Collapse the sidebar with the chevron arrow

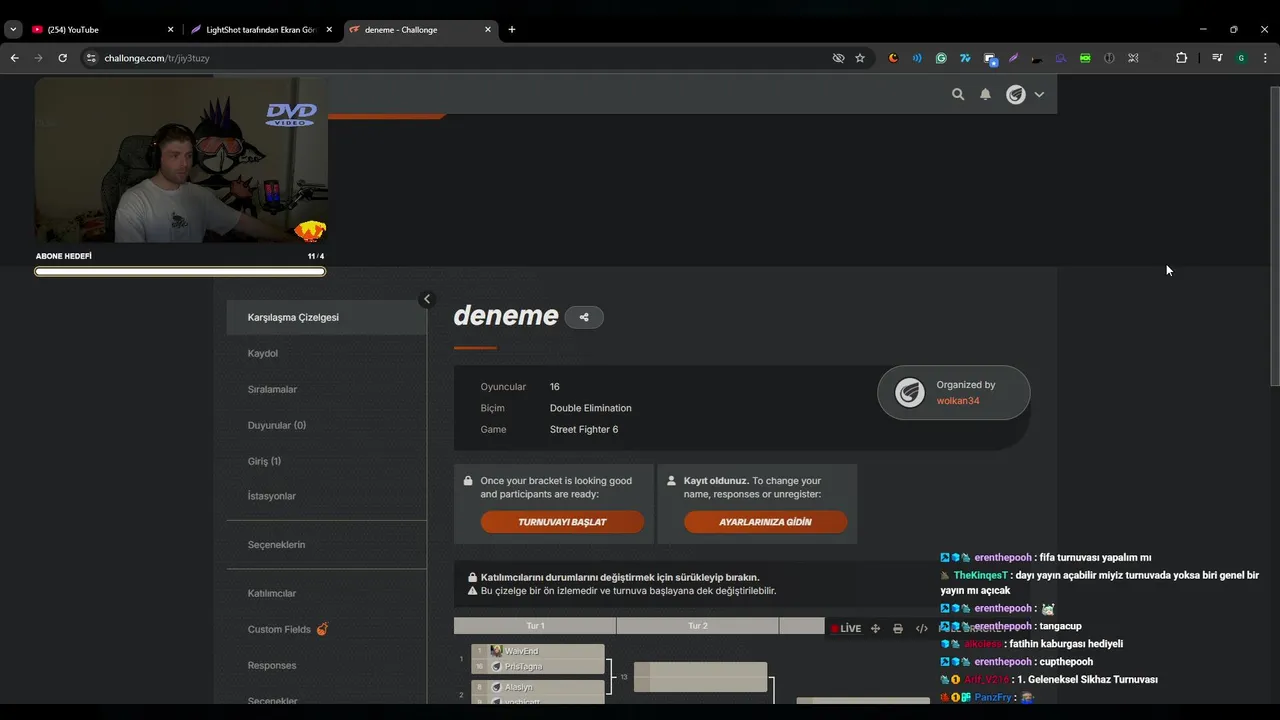click(427, 299)
